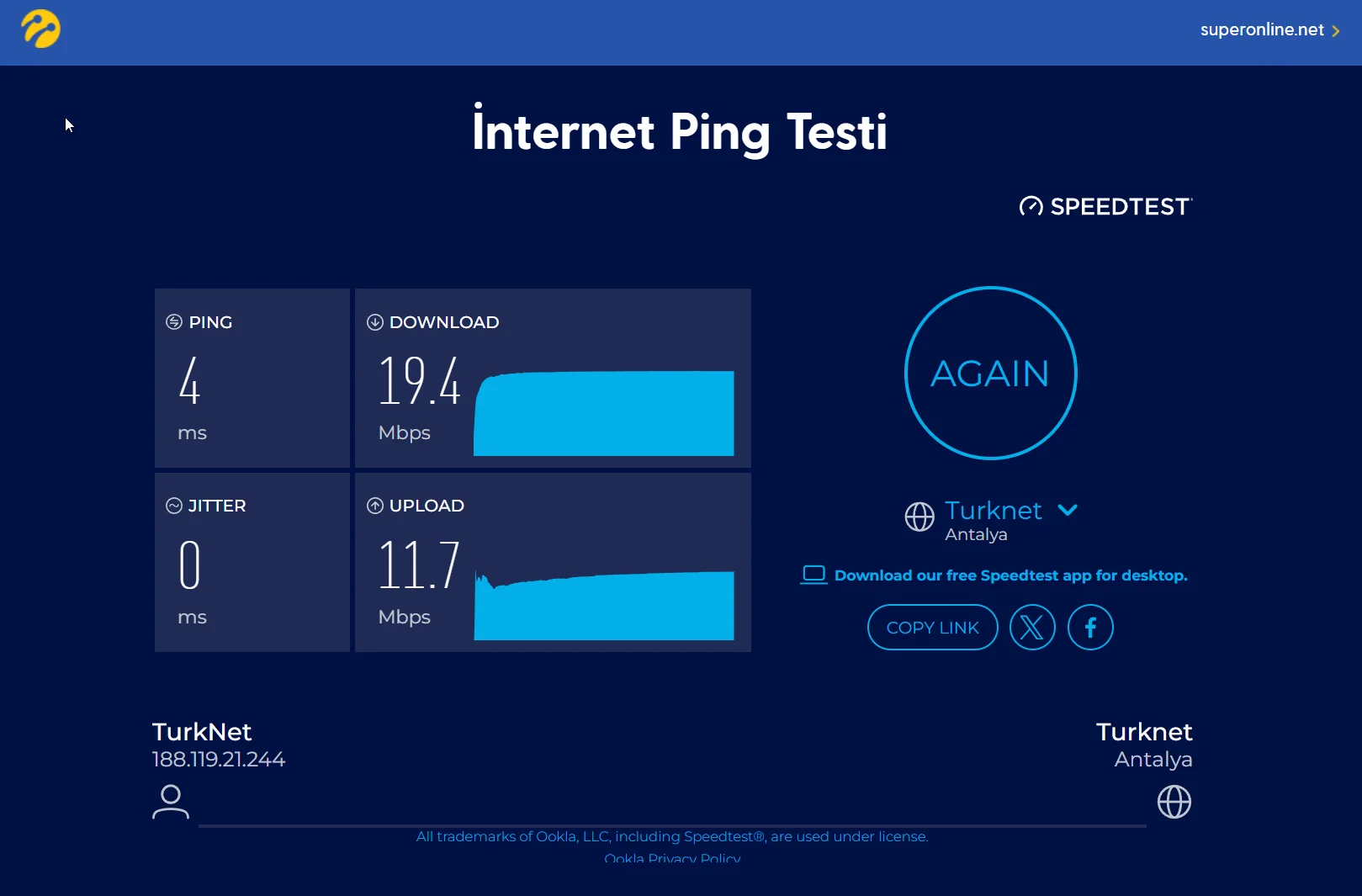The height and width of the screenshot is (896, 1362).
Task: Share result on X (Twitter)
Action: 1032,628
